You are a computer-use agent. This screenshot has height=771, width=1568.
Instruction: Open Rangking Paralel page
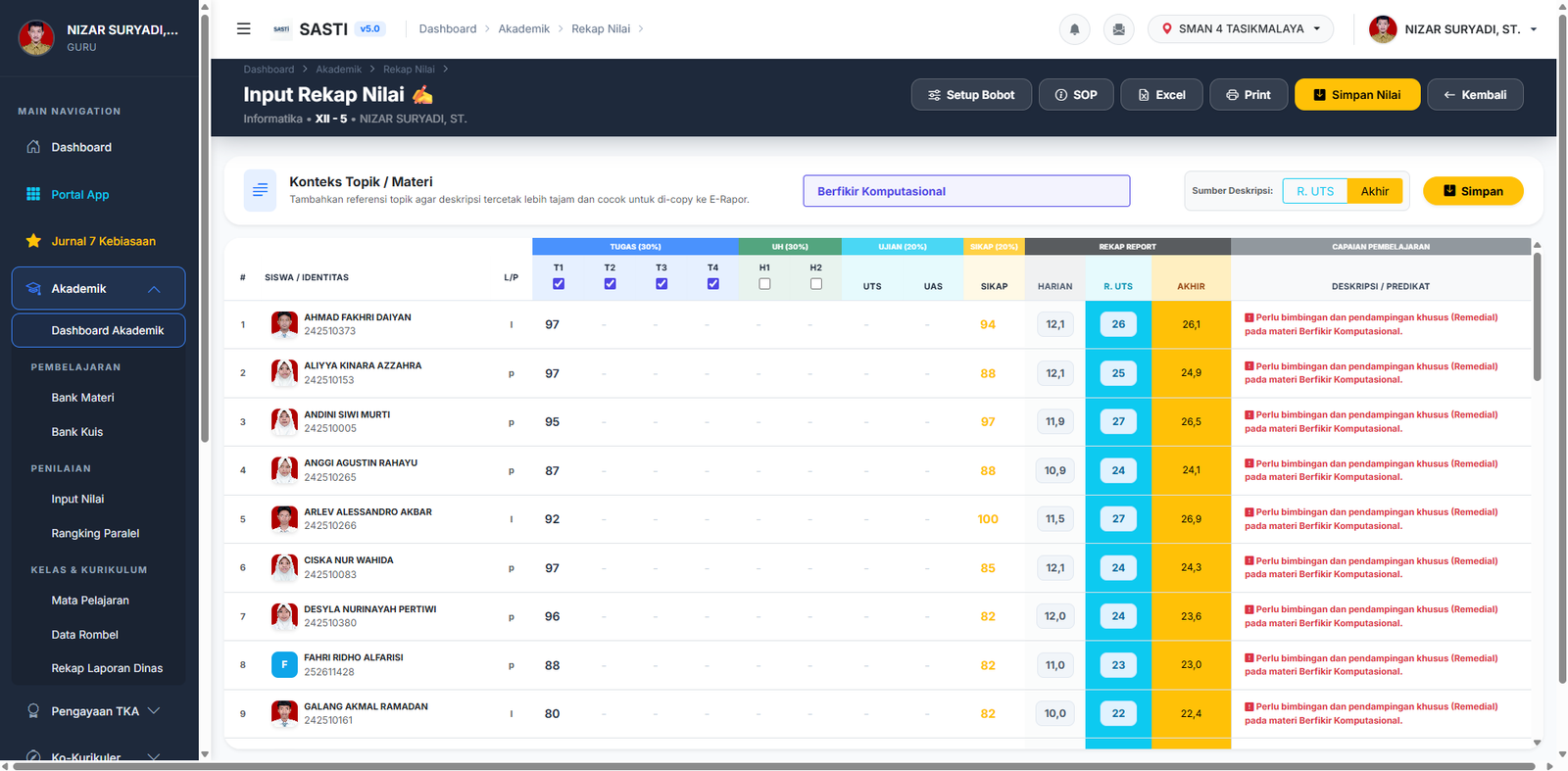[x=95, y=534]
